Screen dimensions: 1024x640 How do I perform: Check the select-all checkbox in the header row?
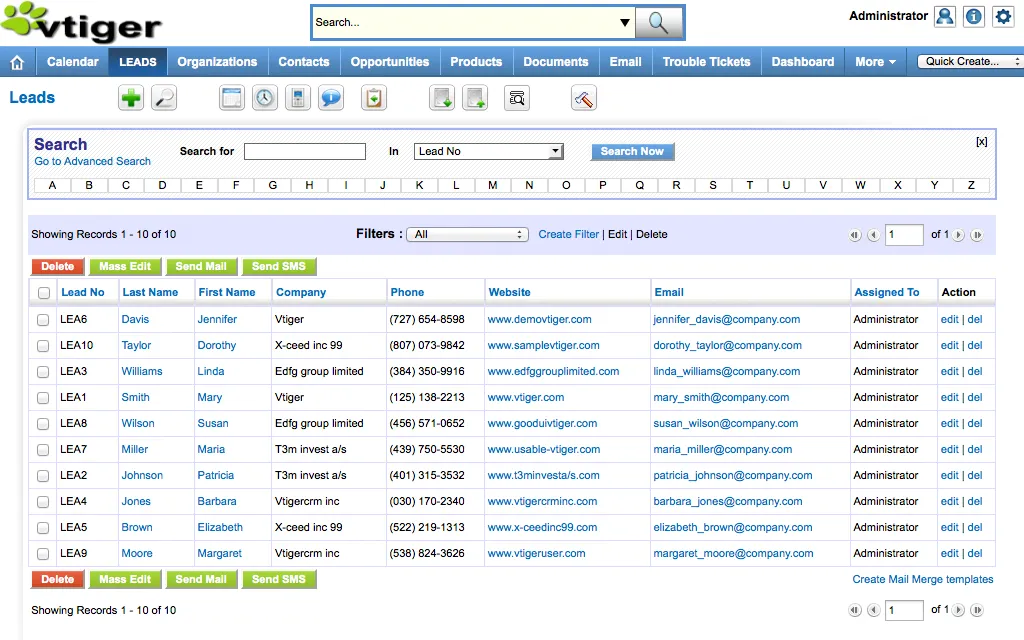coord(43,292)
